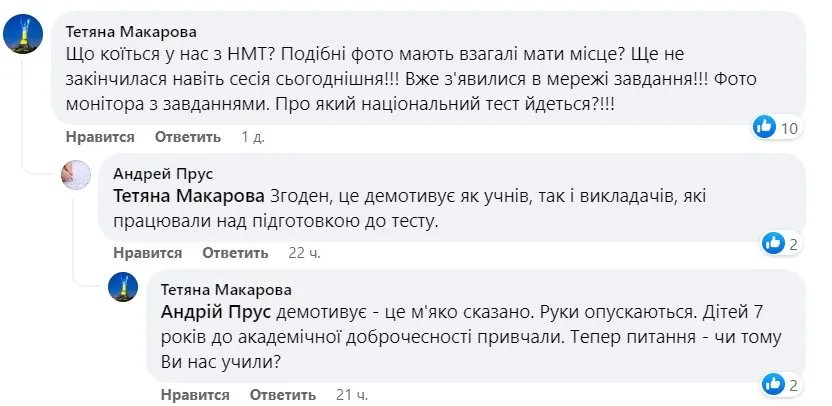This screenshot has height=406, width=832.
Task: Click the like reaction icon on Андрей Прус's reply
Action: pos(773,242)
